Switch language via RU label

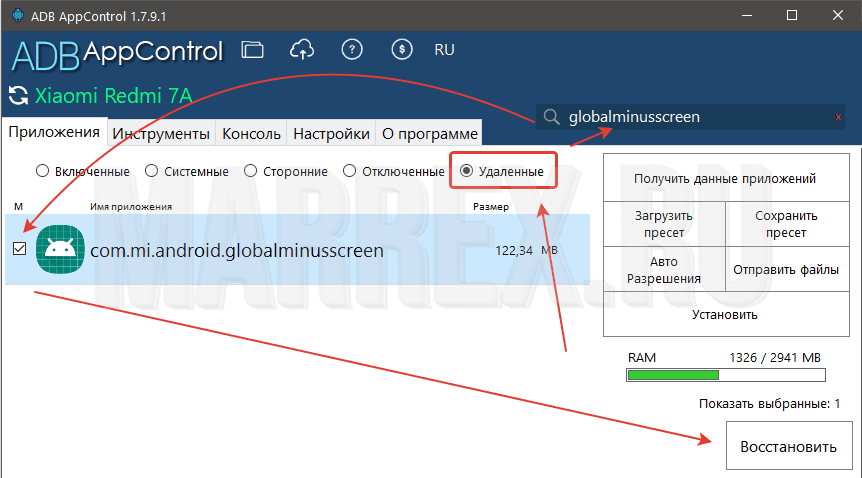click(x=444, y=50)
